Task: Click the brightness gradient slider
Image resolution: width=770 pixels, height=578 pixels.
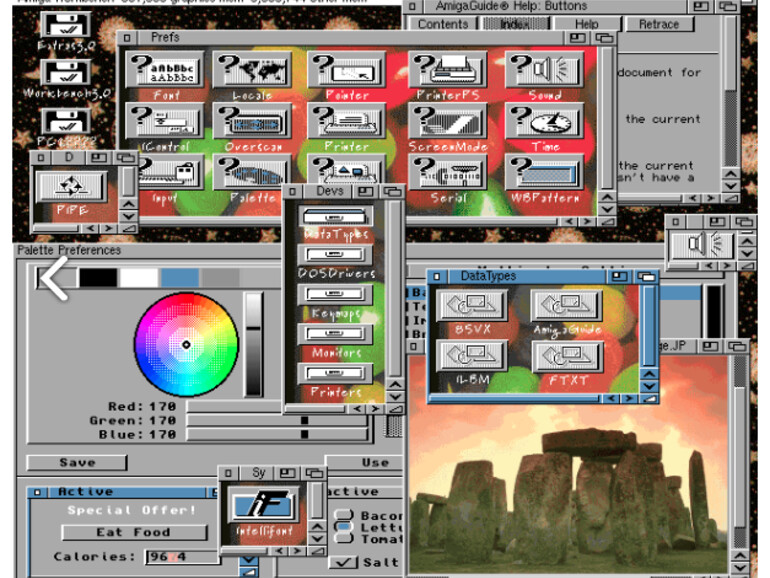Action: [x=253, y=344]
